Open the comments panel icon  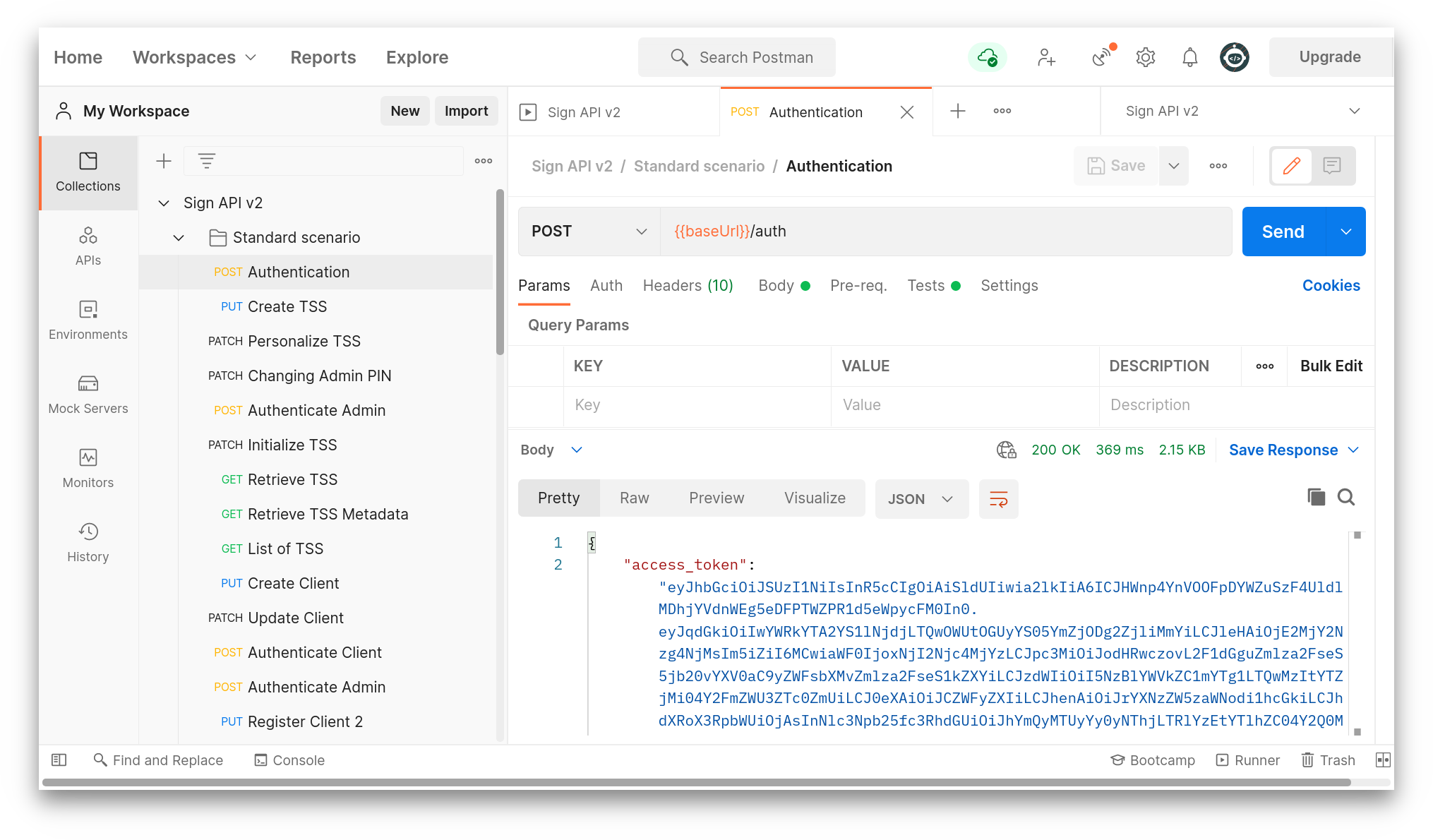[1332, 166]
